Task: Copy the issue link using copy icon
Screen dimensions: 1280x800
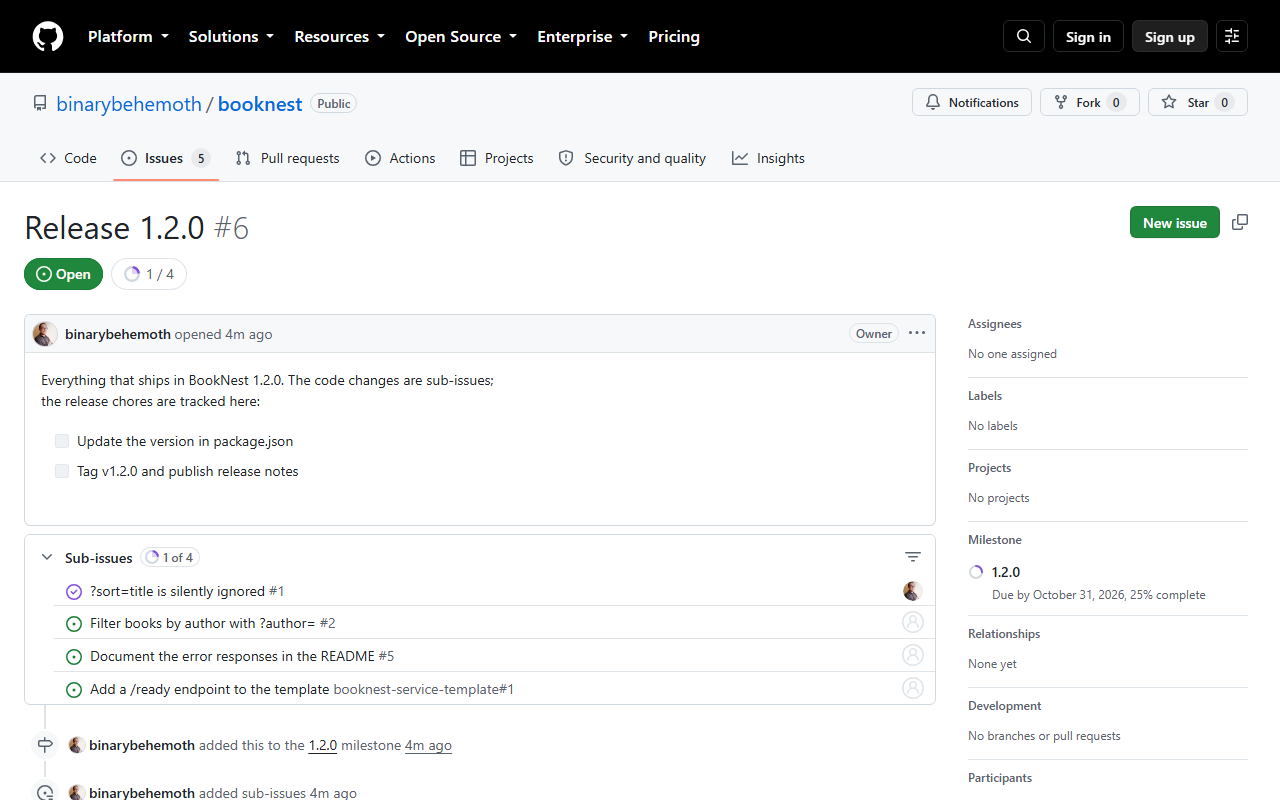Action: 1240,222
